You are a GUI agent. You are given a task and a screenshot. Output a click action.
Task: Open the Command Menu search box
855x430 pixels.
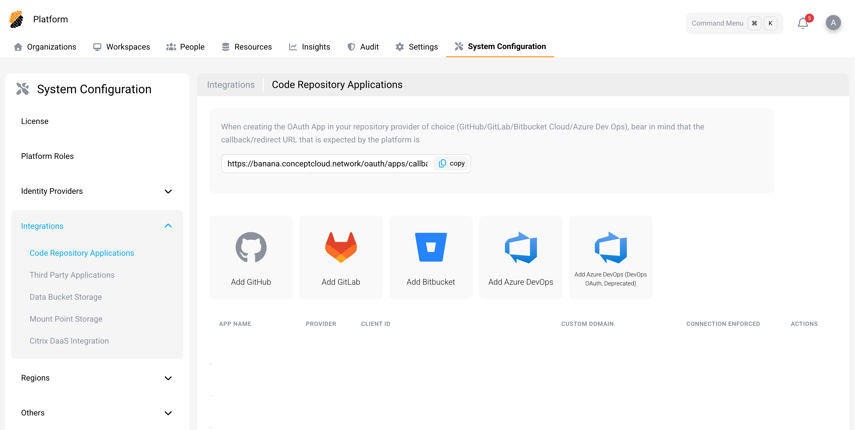tap(734, 23)
